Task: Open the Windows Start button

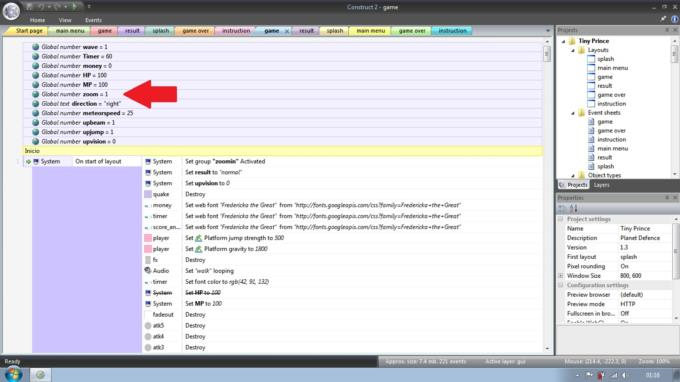Action: [13, 374]
